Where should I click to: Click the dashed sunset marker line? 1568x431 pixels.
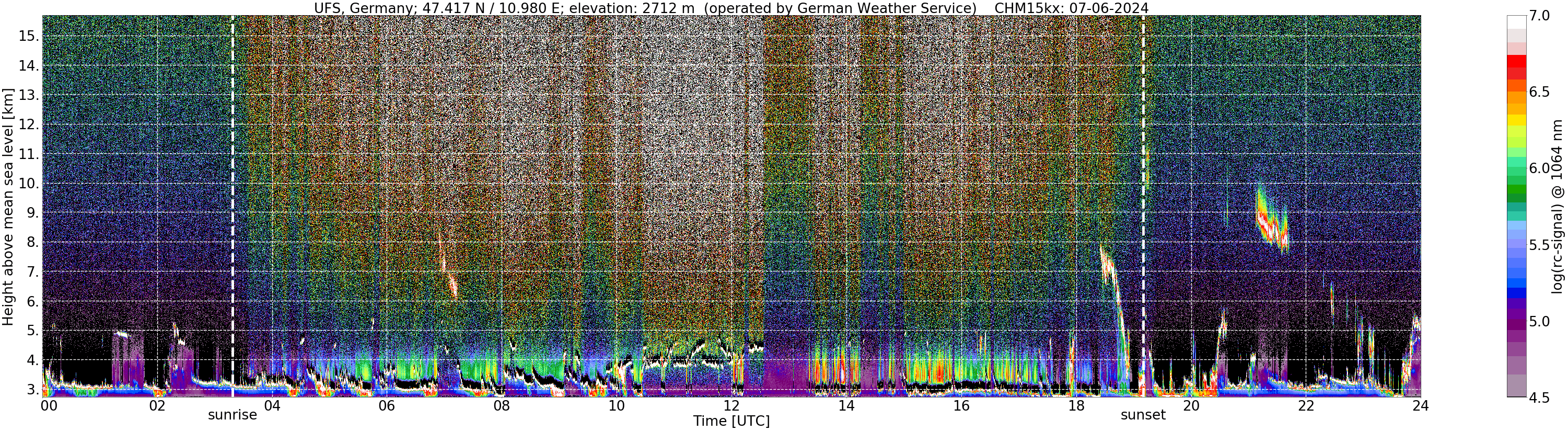(1143, 206)
